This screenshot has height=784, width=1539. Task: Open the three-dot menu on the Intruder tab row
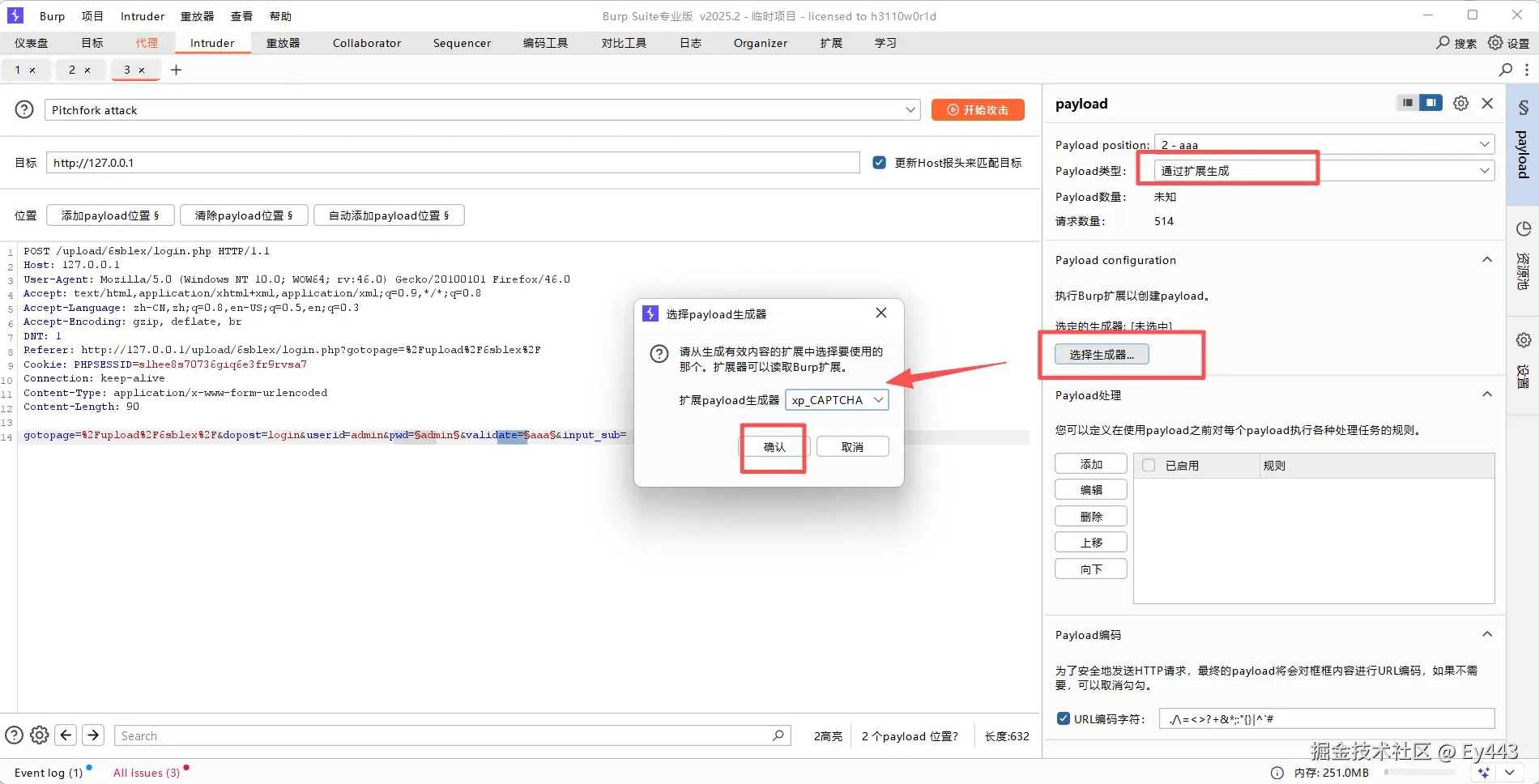tap(1527, 70)
